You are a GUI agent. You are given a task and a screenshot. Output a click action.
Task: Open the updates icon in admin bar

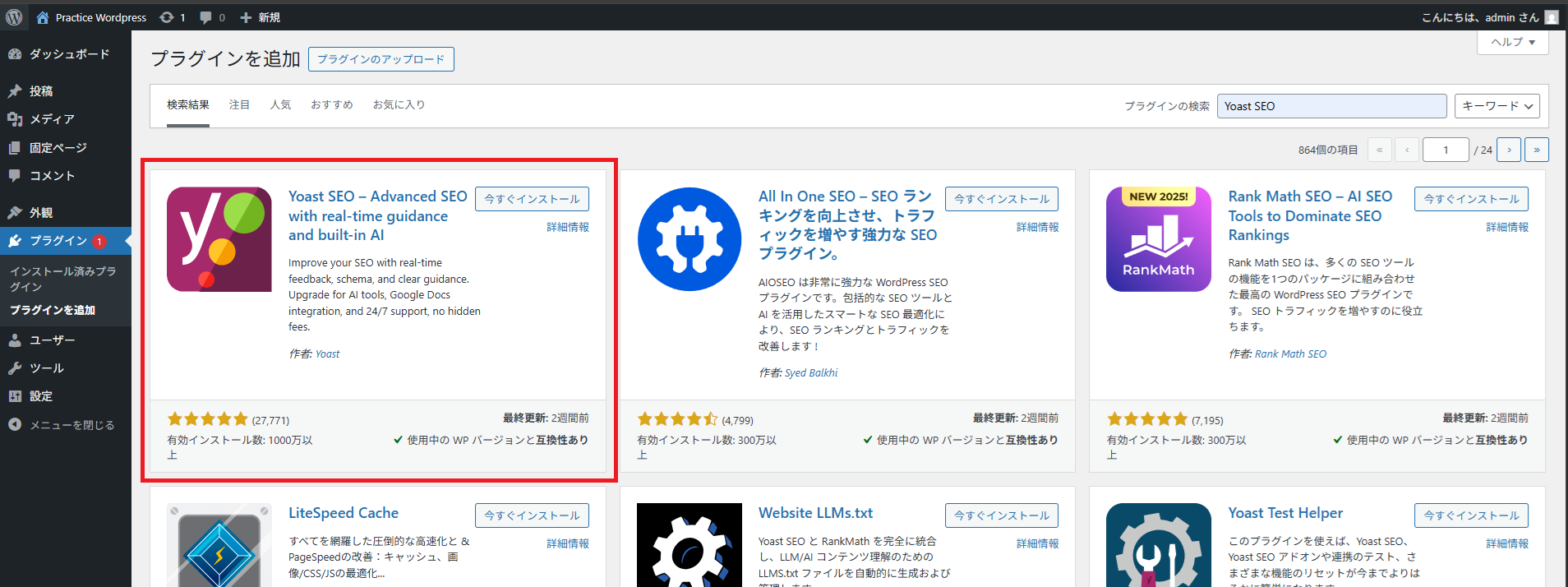point(167,17)
